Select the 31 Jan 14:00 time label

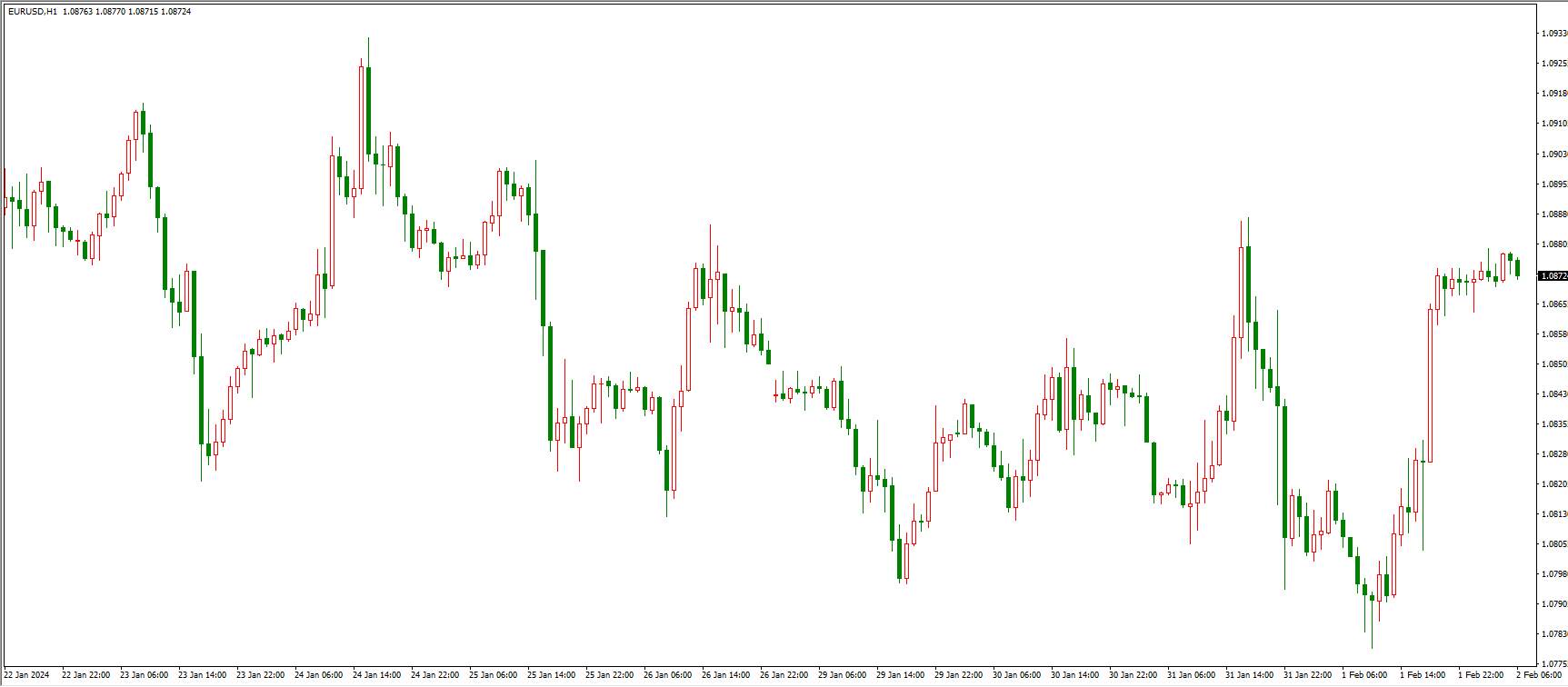click(x=1250, y=674)
